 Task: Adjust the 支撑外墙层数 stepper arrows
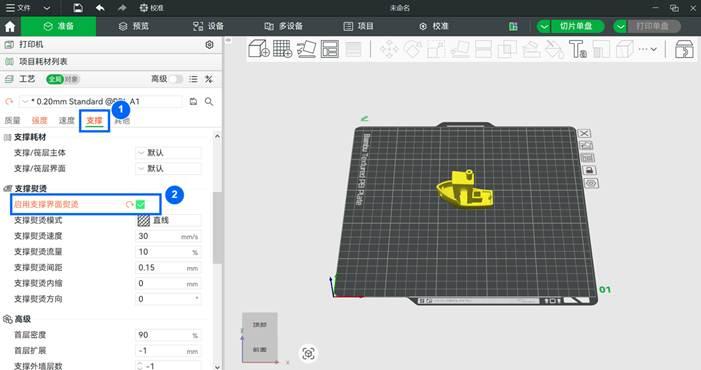140,366
